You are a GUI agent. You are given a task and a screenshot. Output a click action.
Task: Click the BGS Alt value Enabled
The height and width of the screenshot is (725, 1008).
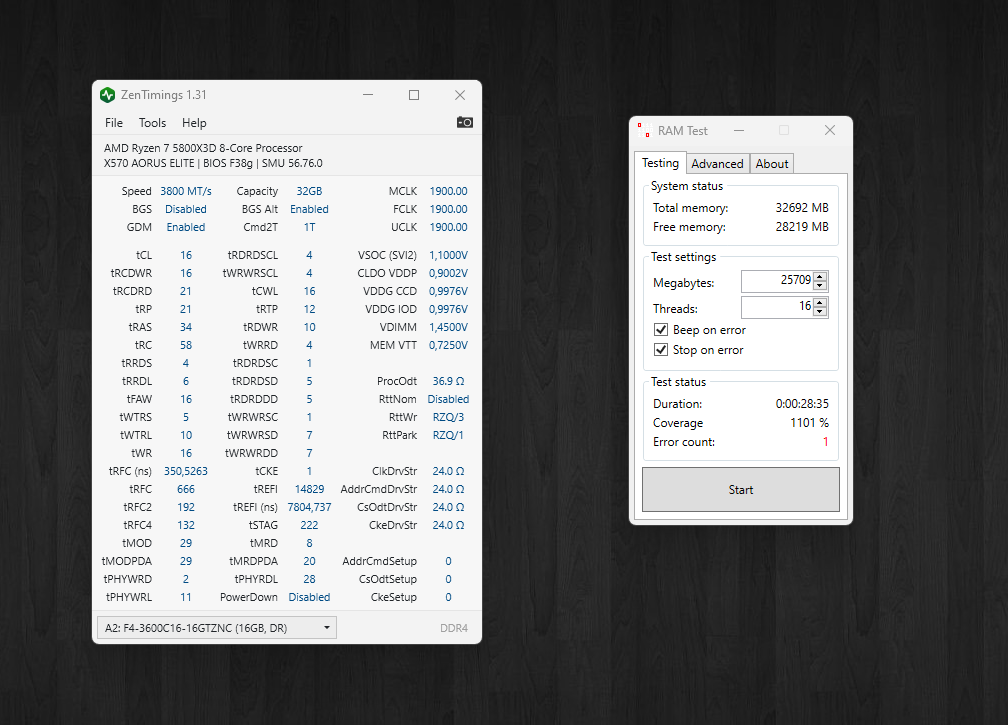309,209
